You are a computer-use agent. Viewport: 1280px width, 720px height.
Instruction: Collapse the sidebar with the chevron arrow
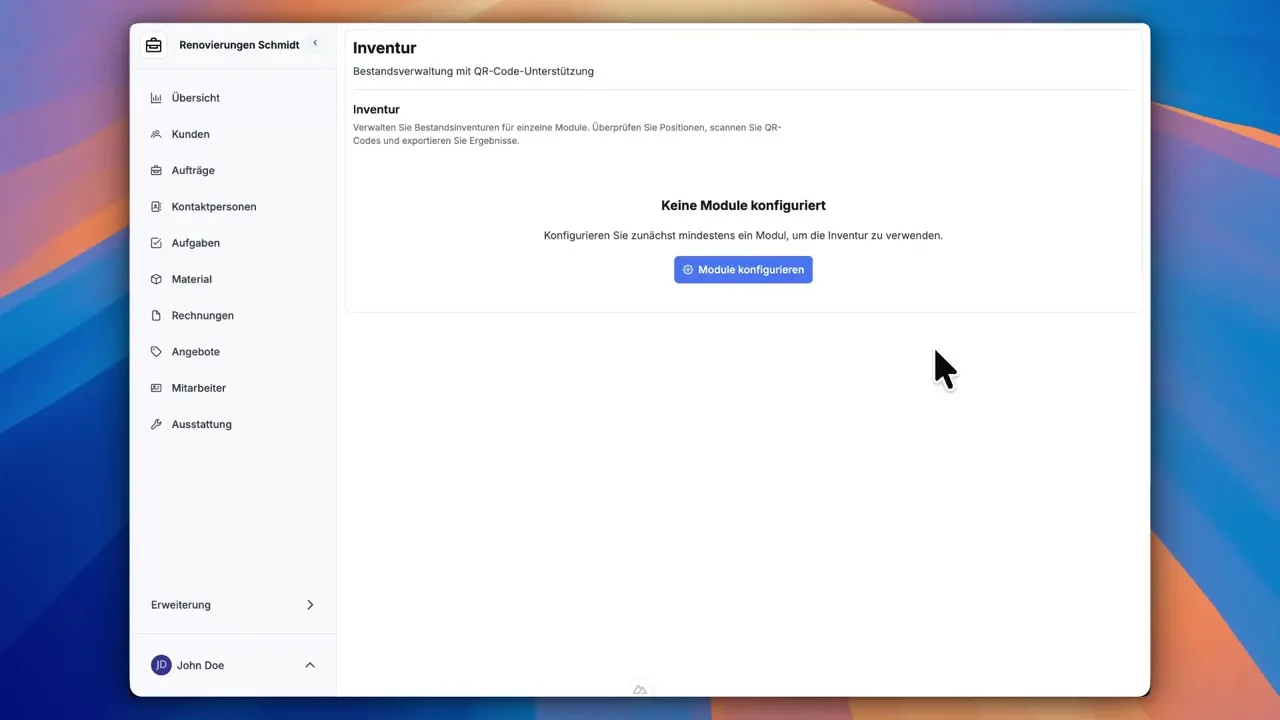tap(315, 43)
